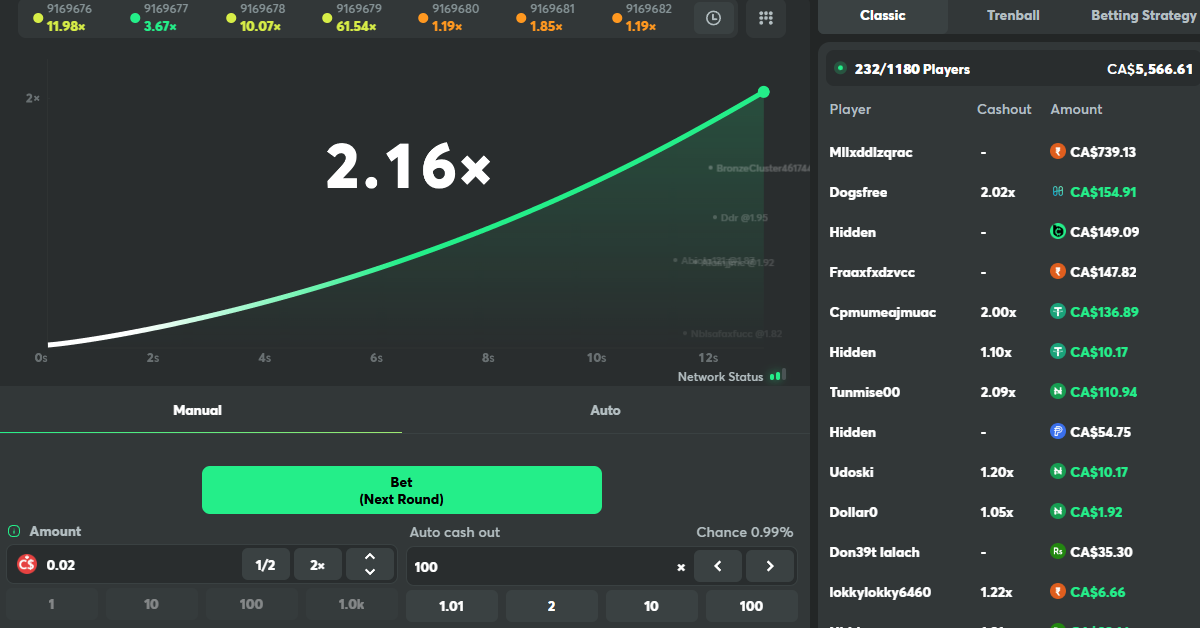Click the coin icon next to CA$154.91
This screenshot has width=1200, height=628.
(1058, 192)
